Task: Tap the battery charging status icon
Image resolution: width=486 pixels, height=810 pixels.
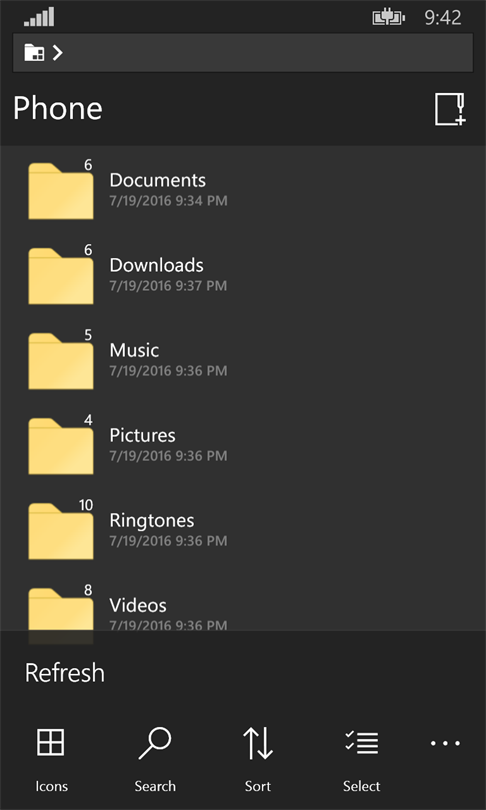Action: 389,18
